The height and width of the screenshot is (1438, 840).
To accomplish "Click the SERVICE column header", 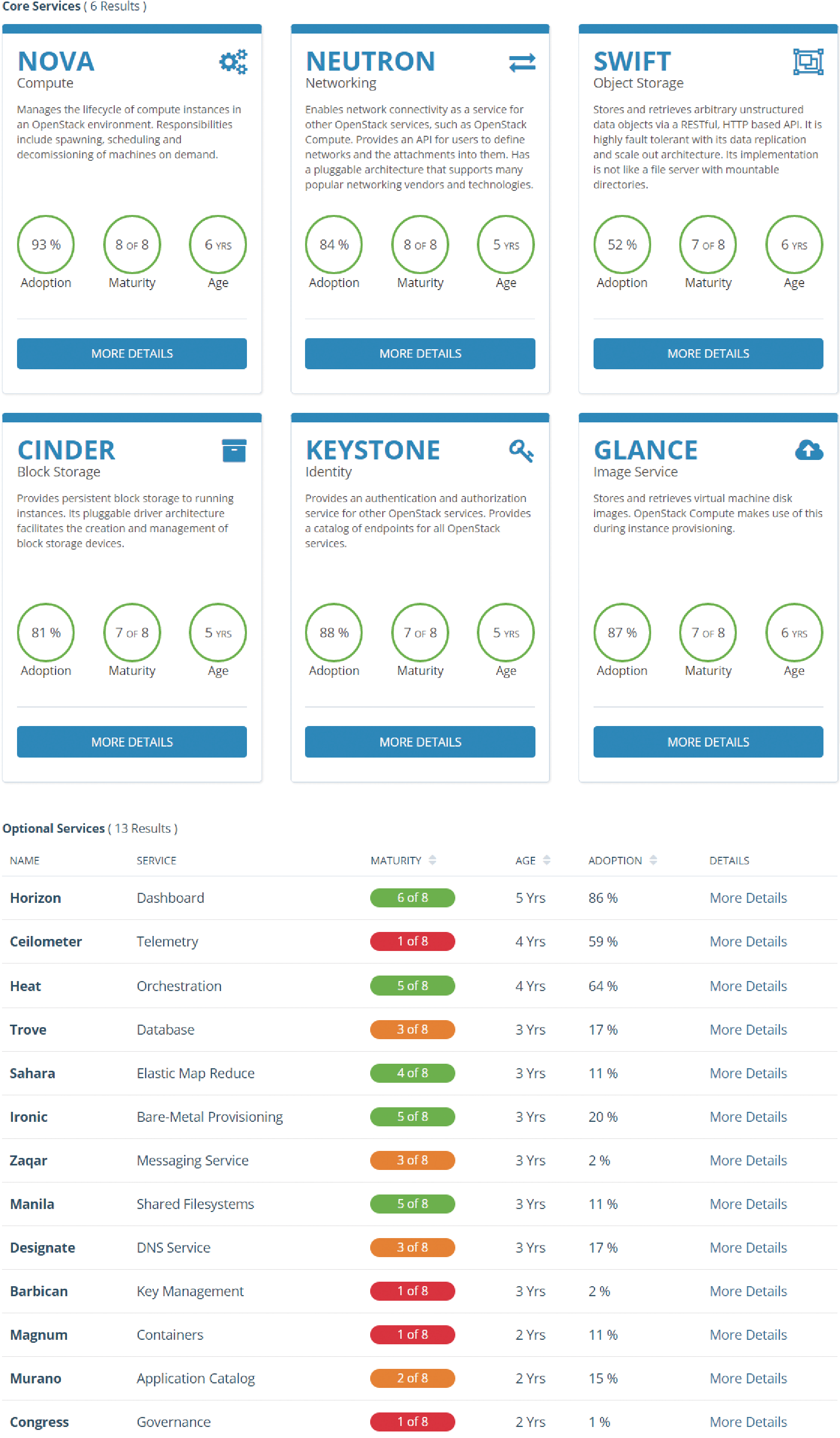I will pyautogui.click(x=156, y=860).
